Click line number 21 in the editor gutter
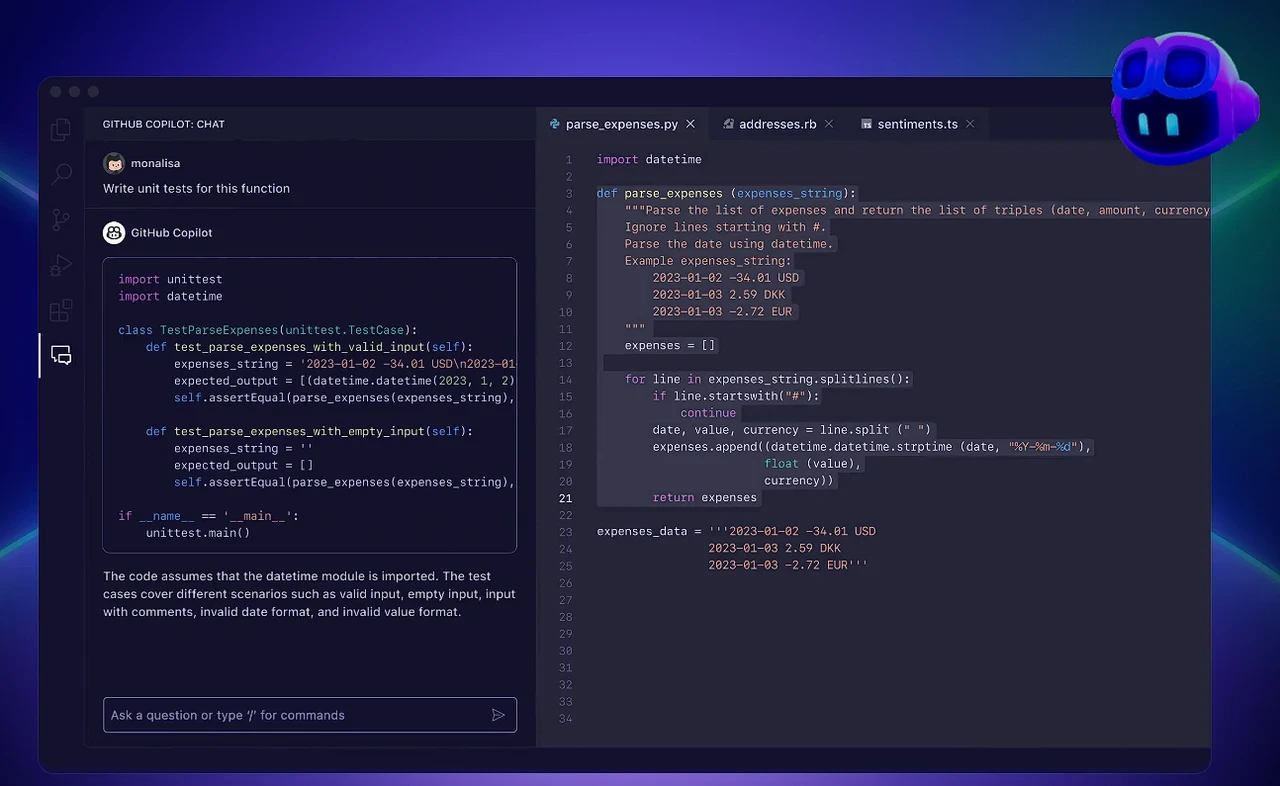1280x786 pixels. pos(566,498)
